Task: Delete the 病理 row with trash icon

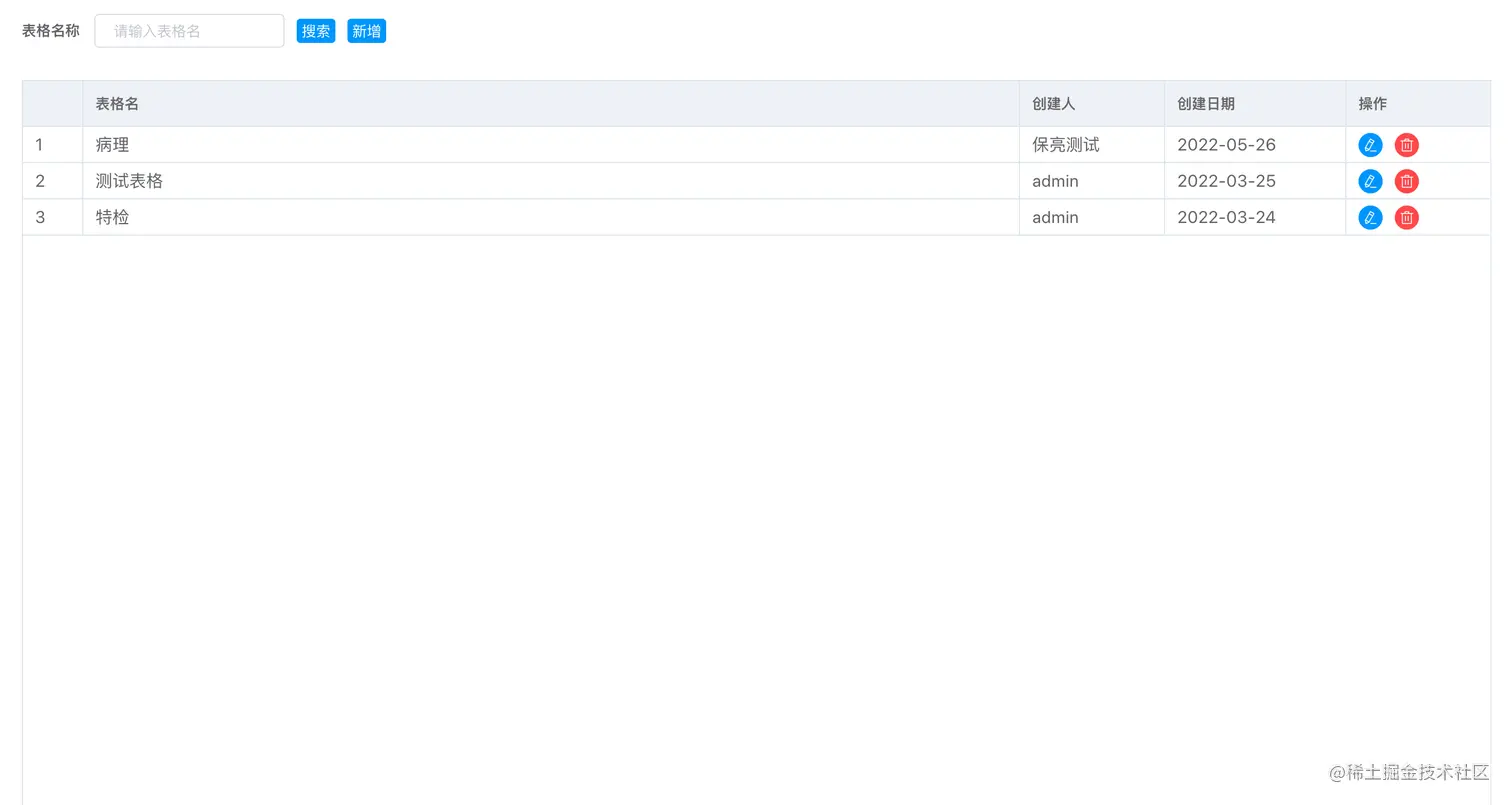Action: 1406,145
